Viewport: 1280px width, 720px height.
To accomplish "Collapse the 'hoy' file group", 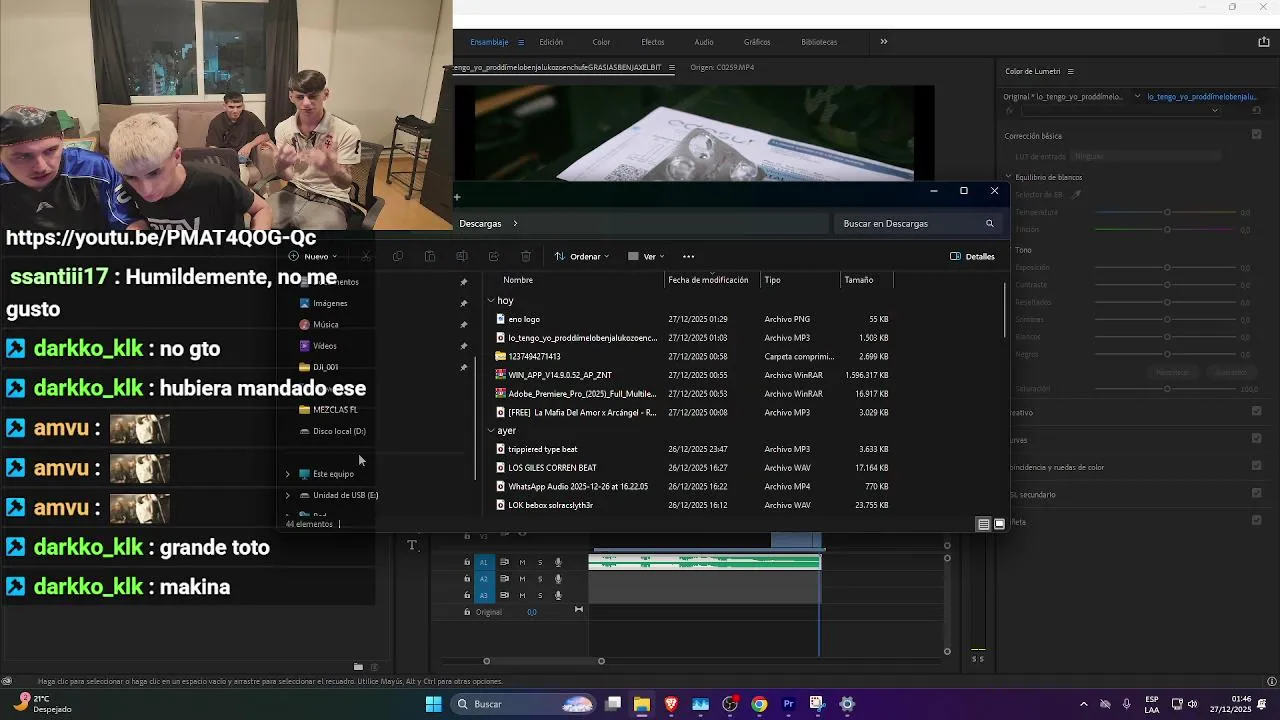I will coord(491,300).
